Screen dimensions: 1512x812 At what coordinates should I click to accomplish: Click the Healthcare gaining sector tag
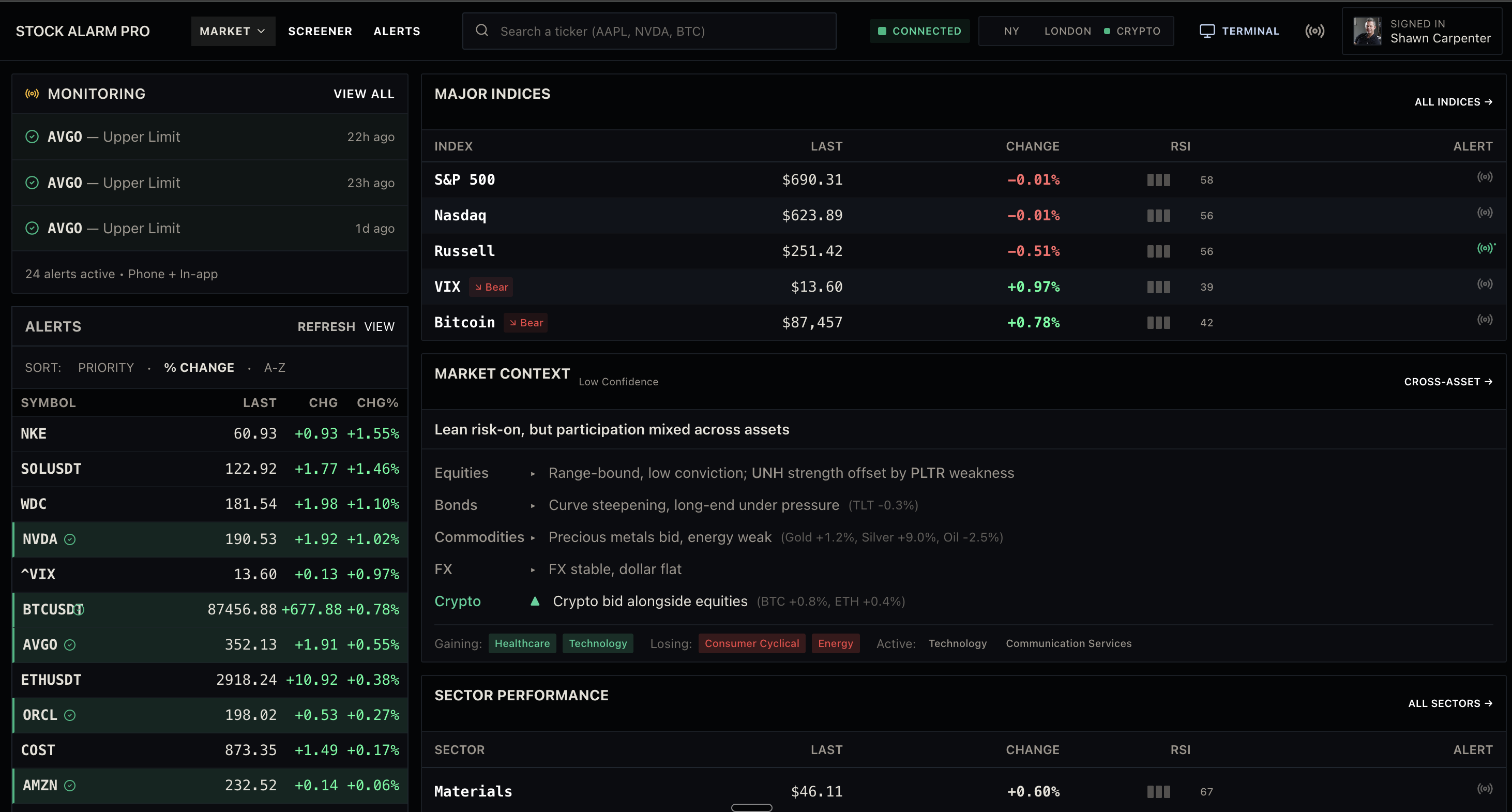522,643
